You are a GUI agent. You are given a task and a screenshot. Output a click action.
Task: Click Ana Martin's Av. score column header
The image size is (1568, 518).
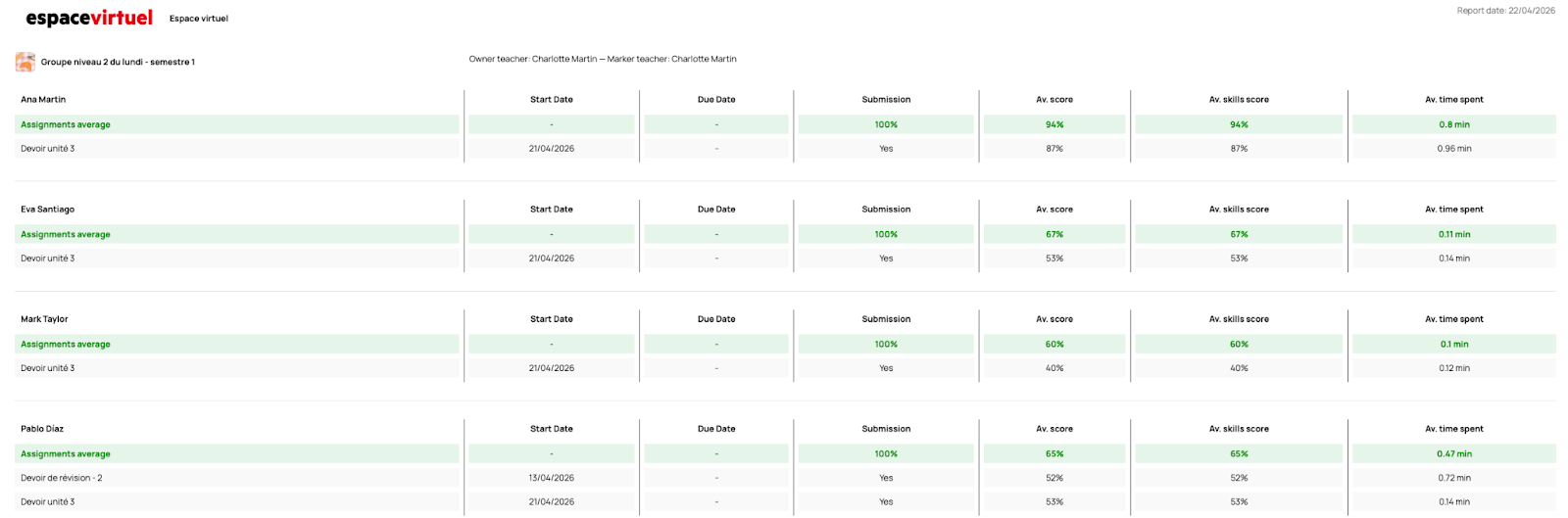[1054, 100]
